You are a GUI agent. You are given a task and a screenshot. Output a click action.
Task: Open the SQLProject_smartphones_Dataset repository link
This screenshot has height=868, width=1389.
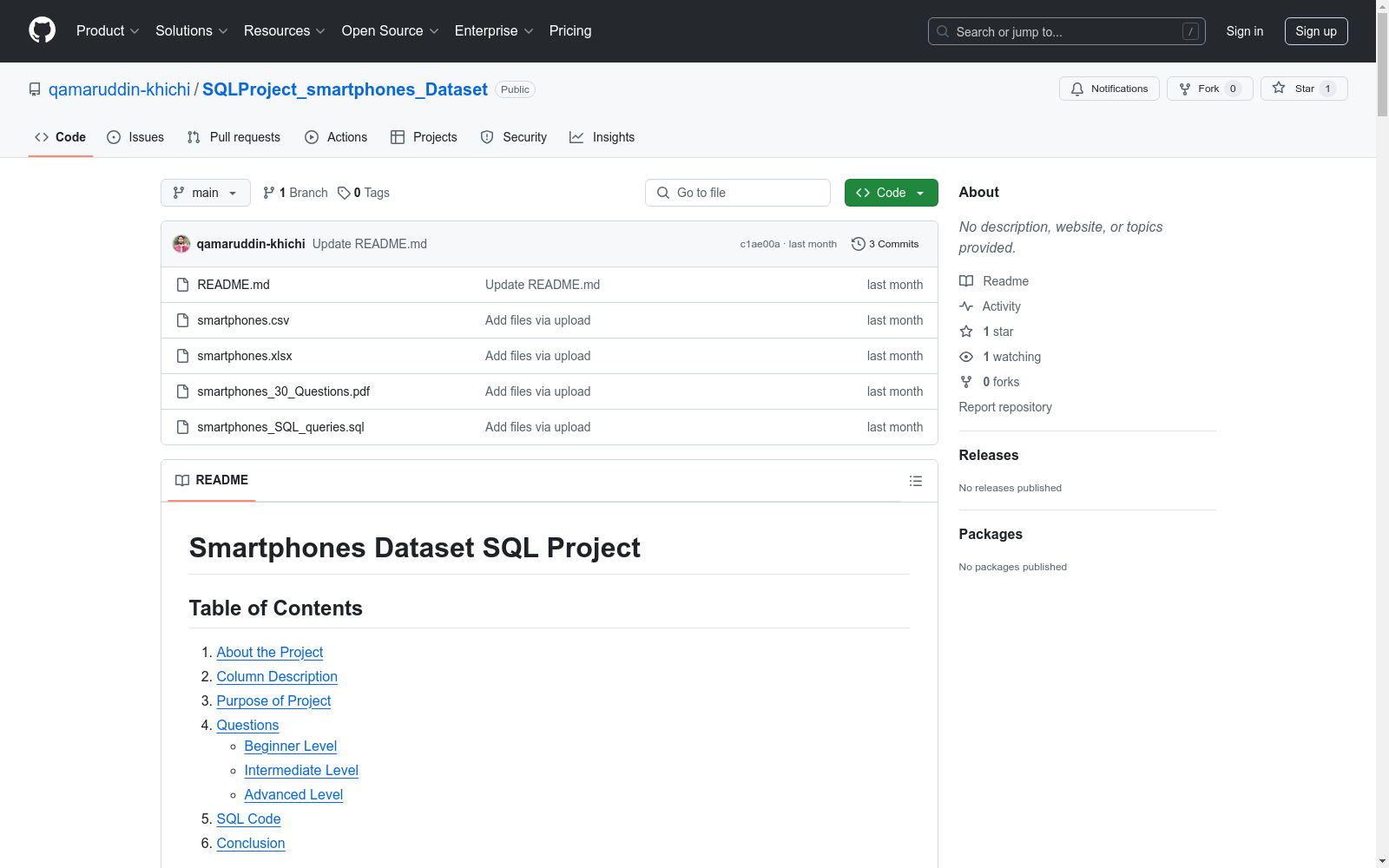pos(345,89)
